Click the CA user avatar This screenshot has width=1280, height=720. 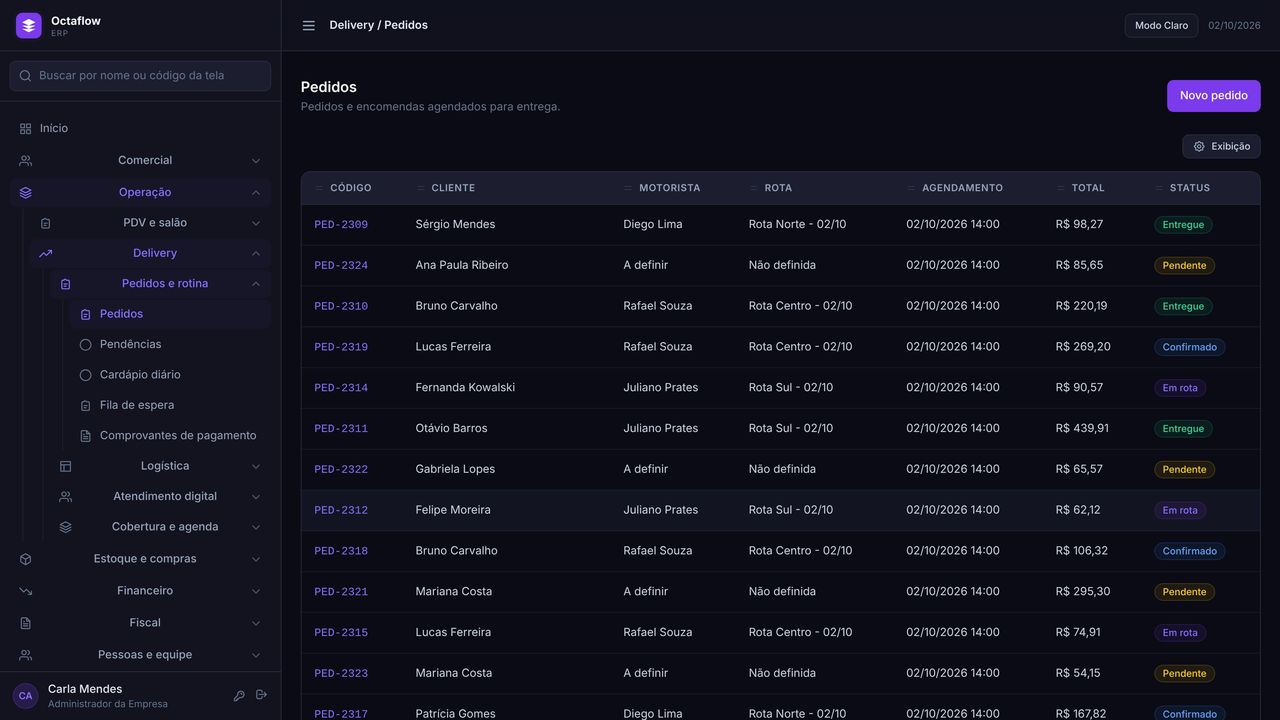coord(25,696)
